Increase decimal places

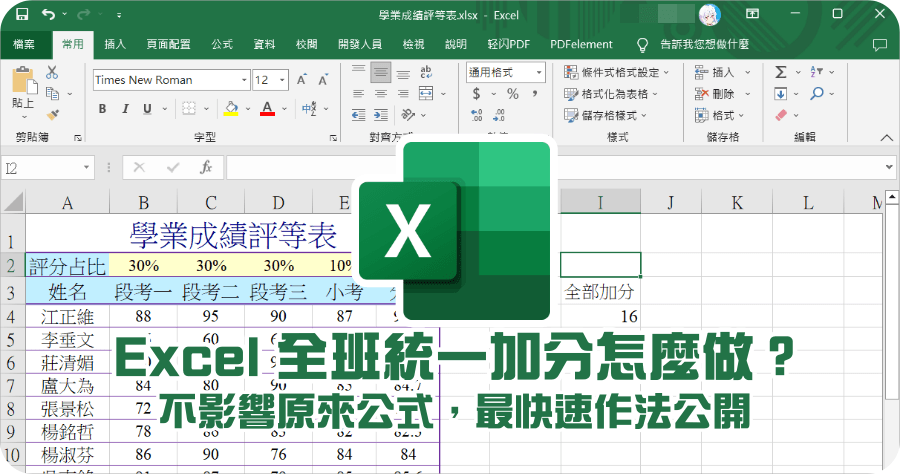(x=476, y=115)
